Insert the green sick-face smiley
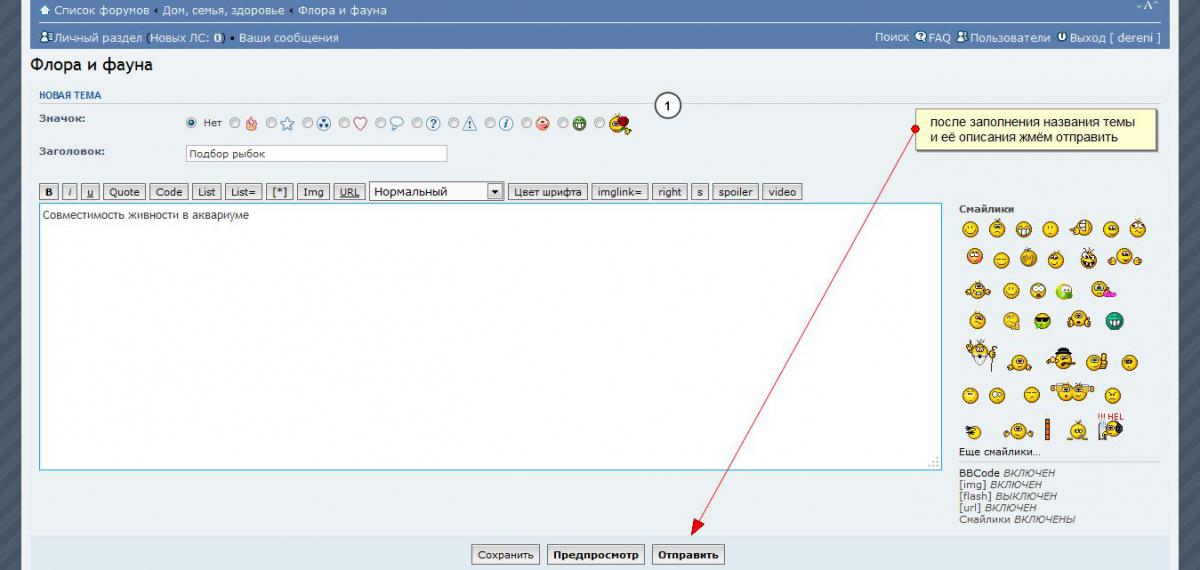This screenshot has width=1200, height=570. (1065, 291)
